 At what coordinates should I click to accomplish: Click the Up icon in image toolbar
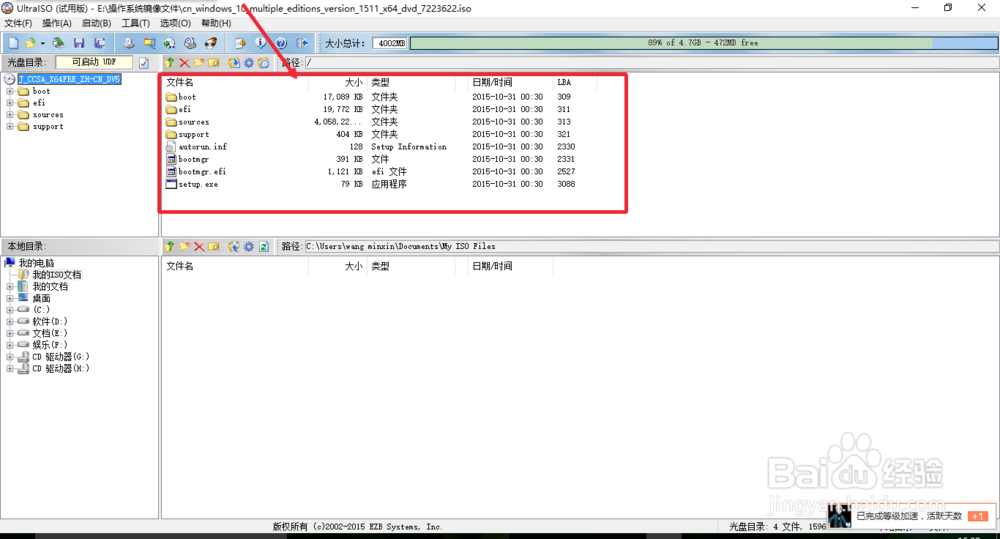pyautogui.click(x=170, y=63)
